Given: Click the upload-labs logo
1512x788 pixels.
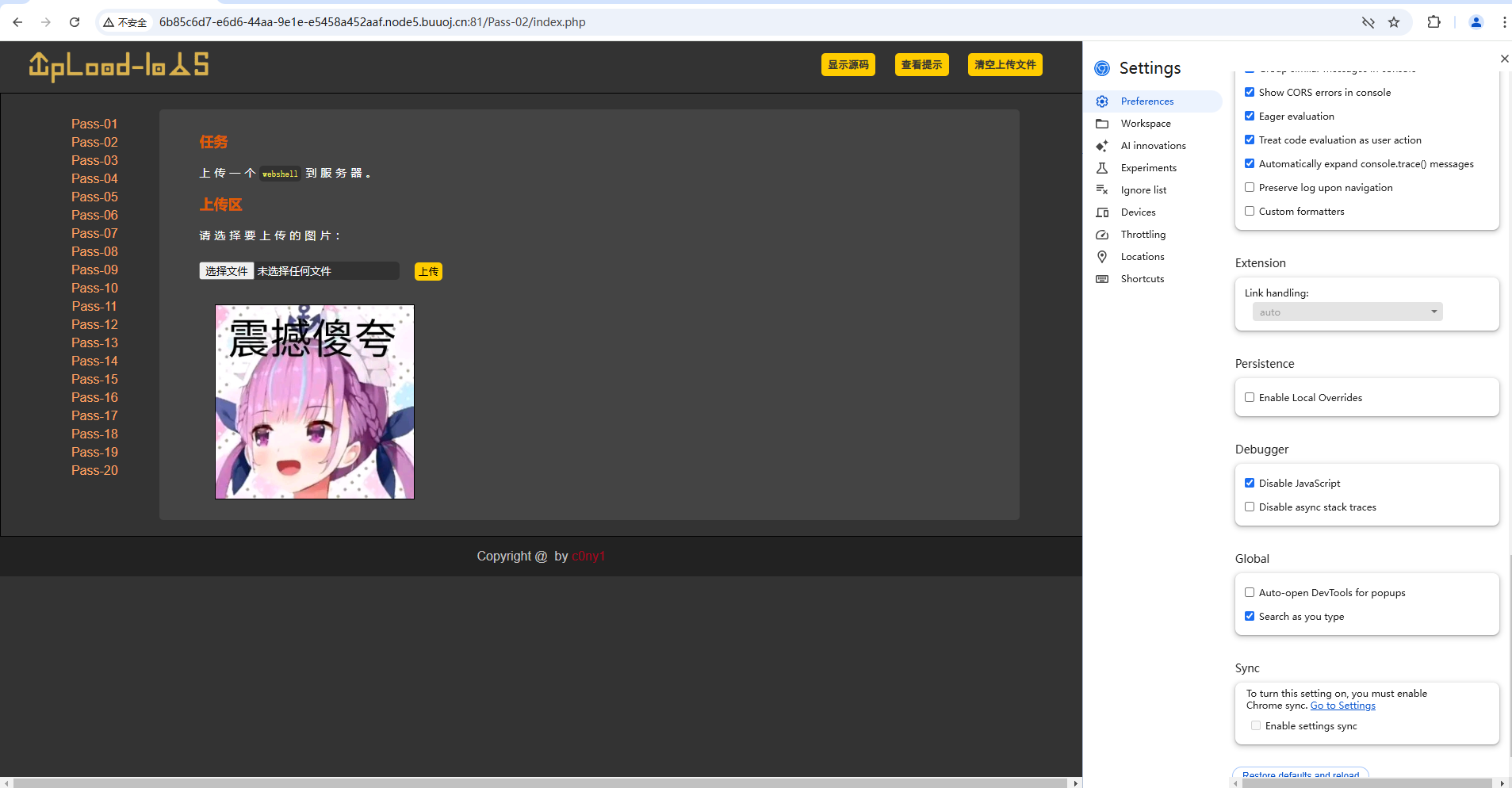Looking at the screenshot, I should [x=119, y=66].
